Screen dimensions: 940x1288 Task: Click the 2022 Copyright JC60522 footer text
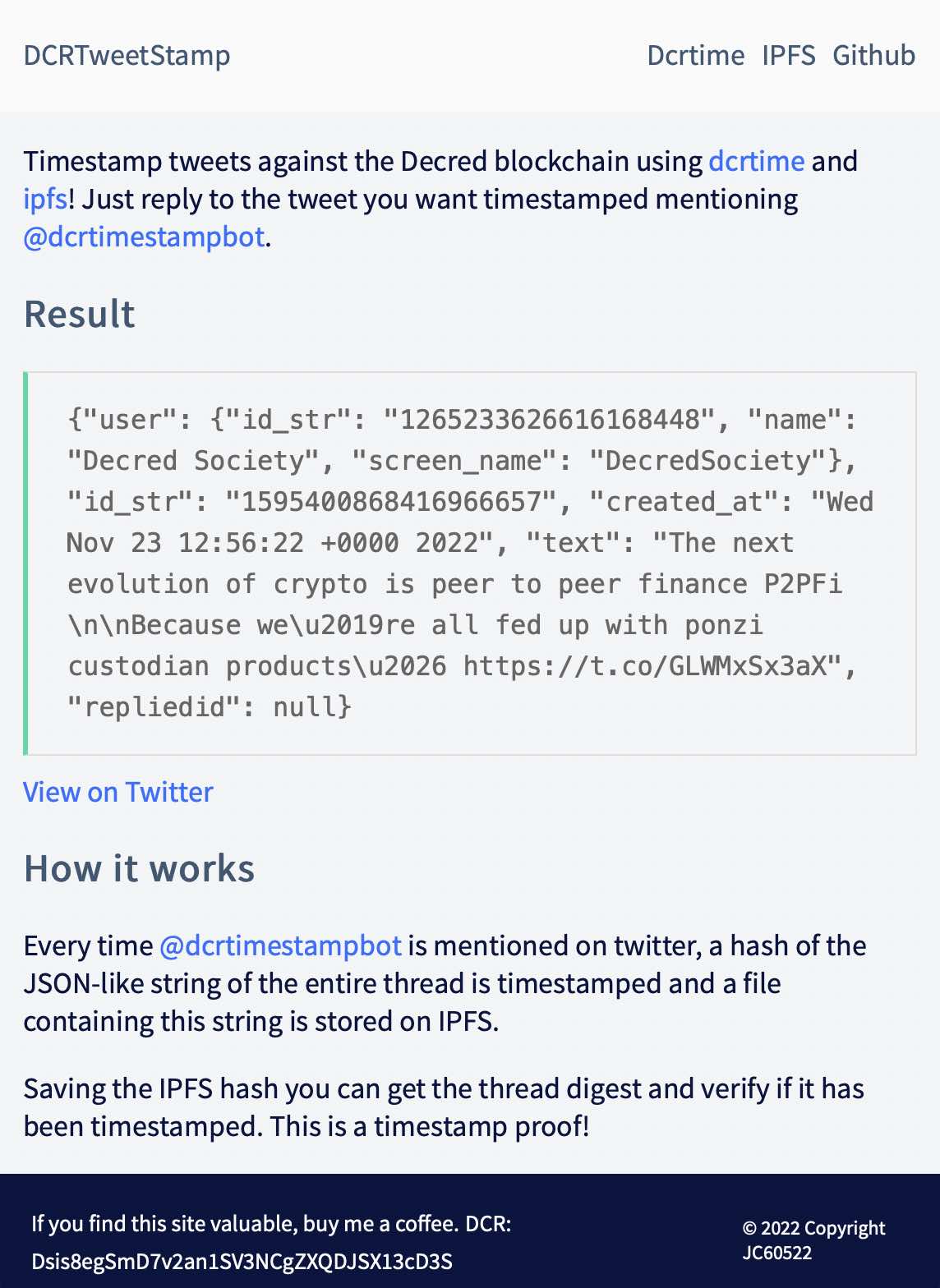pos(813,1240)
